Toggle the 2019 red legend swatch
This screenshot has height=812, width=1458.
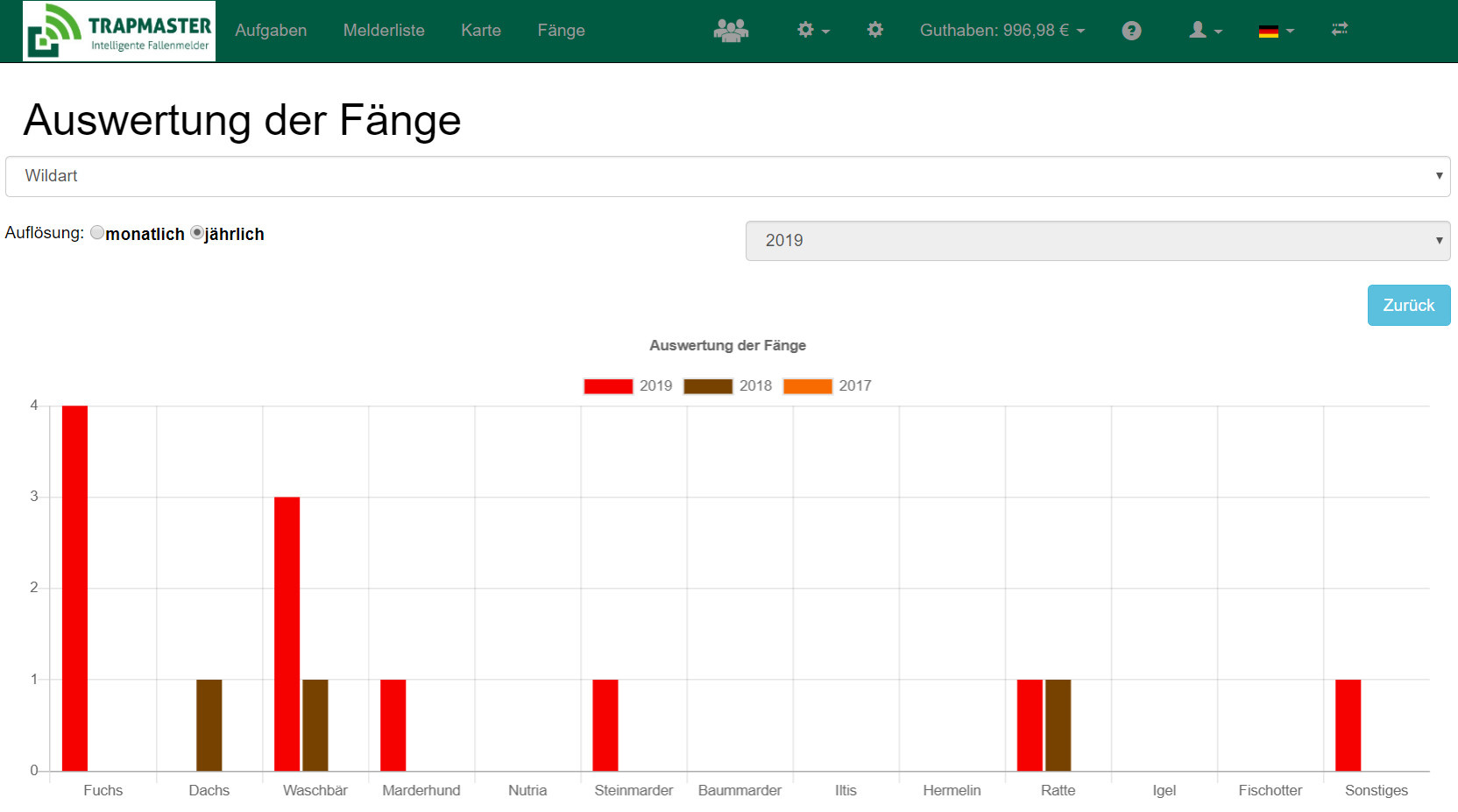coord(608,386)
